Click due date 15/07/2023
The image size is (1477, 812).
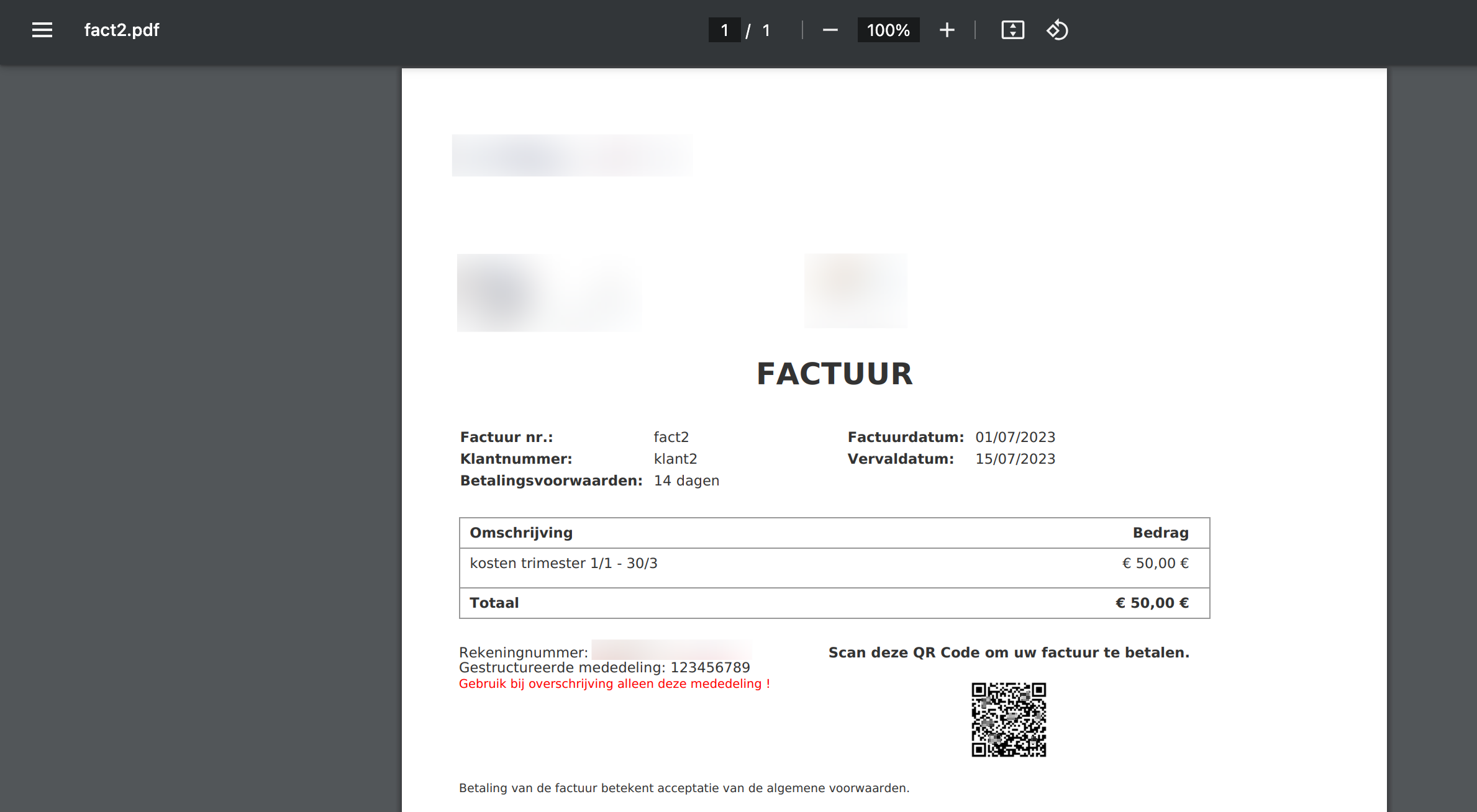click(x=1015, y=459)
